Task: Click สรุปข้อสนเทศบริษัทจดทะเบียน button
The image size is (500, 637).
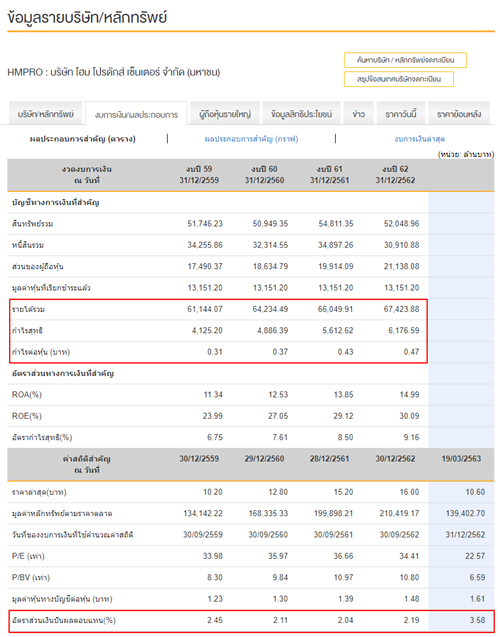Action: pyautogui.click(x=398, y=79)
